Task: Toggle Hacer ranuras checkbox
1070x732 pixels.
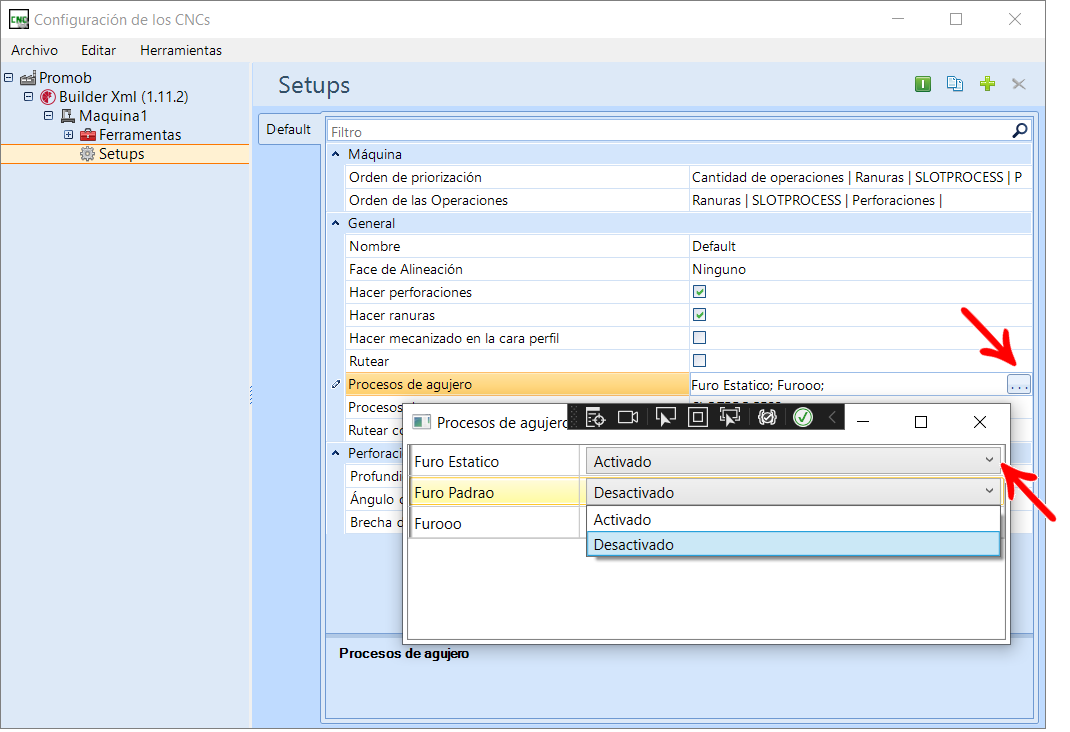Action: (x=699, y=315)
